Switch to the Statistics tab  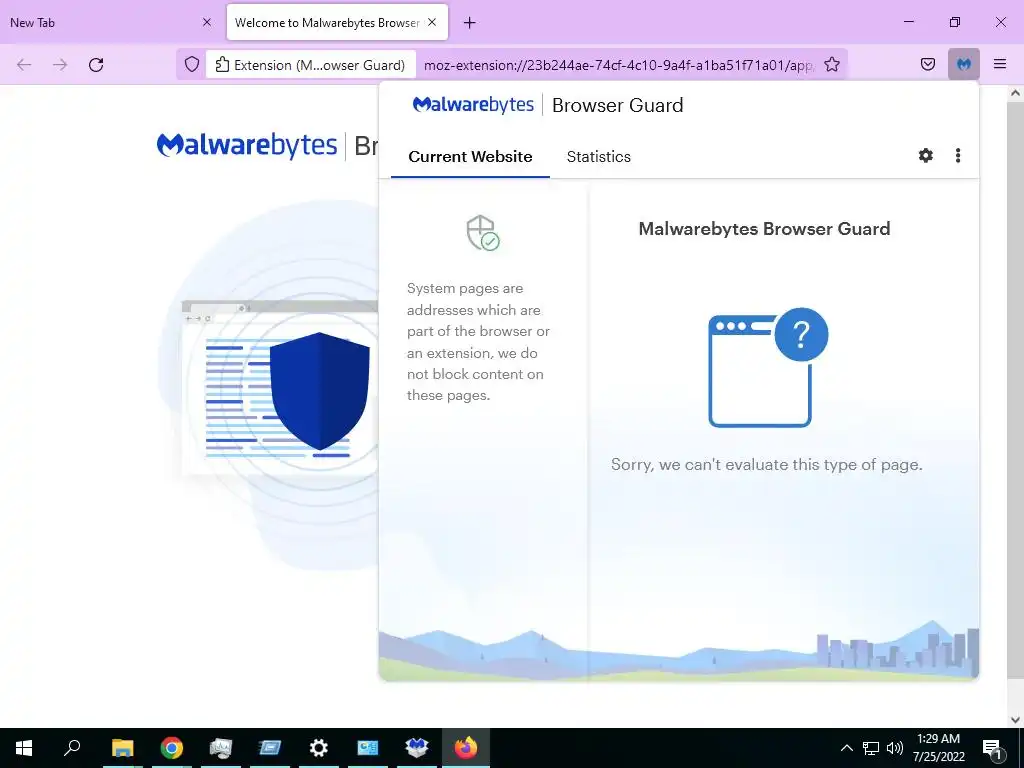click(598, 157)
